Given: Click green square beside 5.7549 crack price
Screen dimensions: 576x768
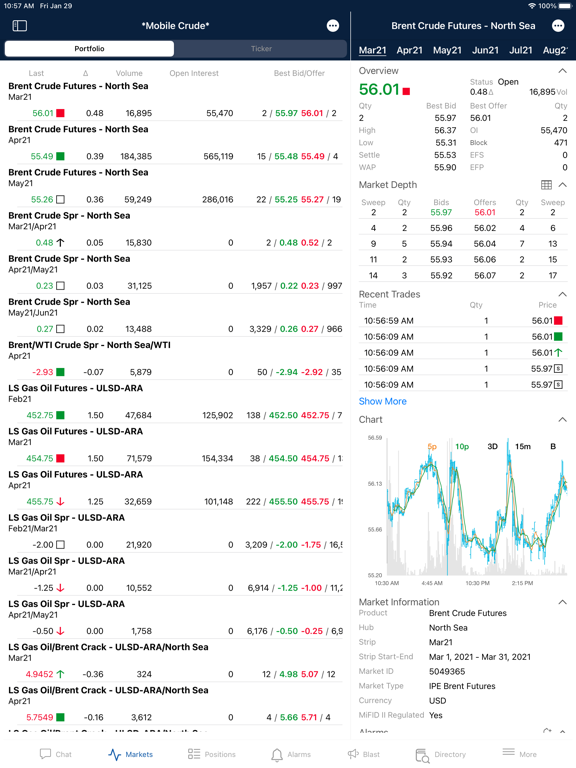Looking at the screenshot, I should point(60,717).
